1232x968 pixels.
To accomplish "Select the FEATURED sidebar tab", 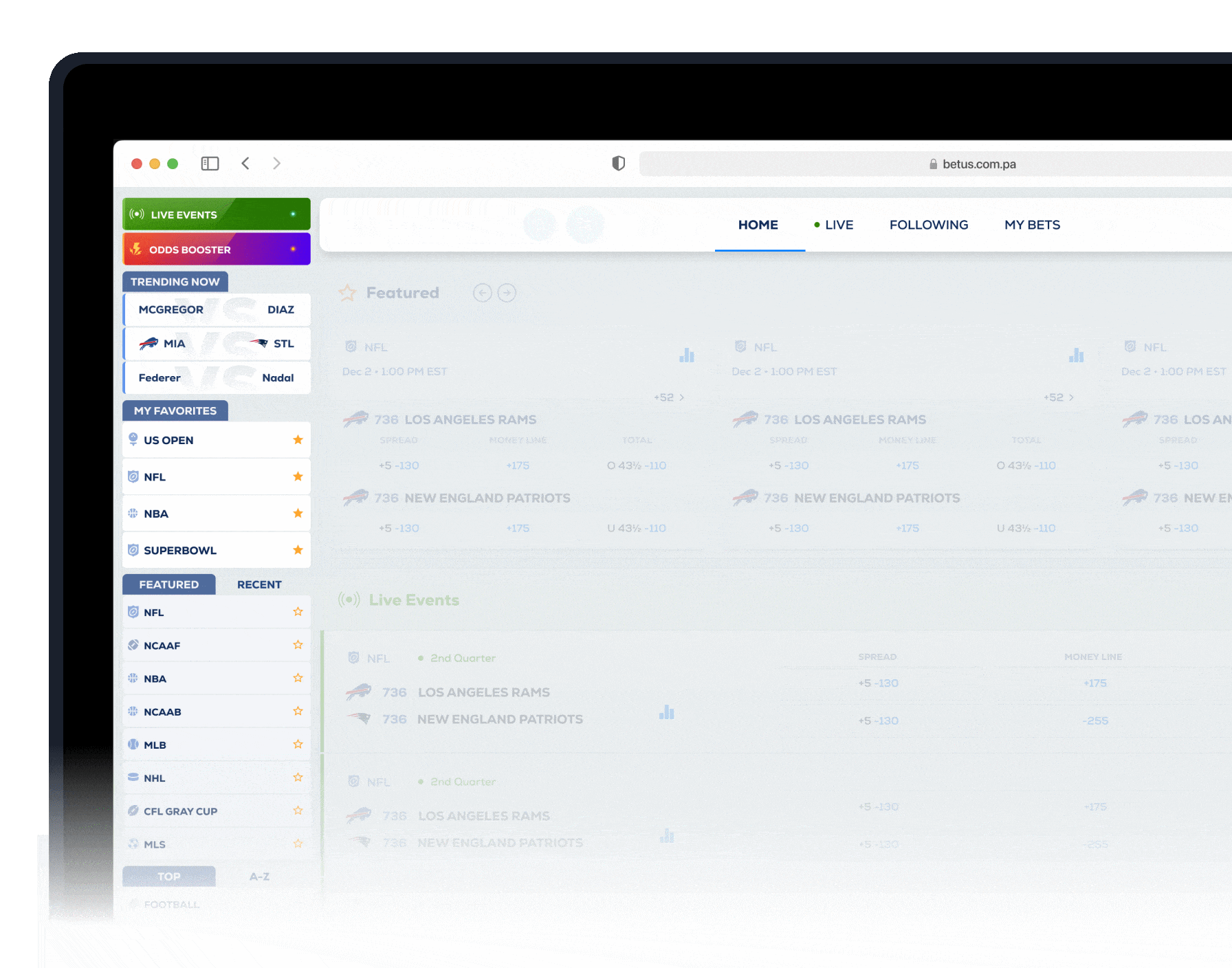I will pos(169,584).
